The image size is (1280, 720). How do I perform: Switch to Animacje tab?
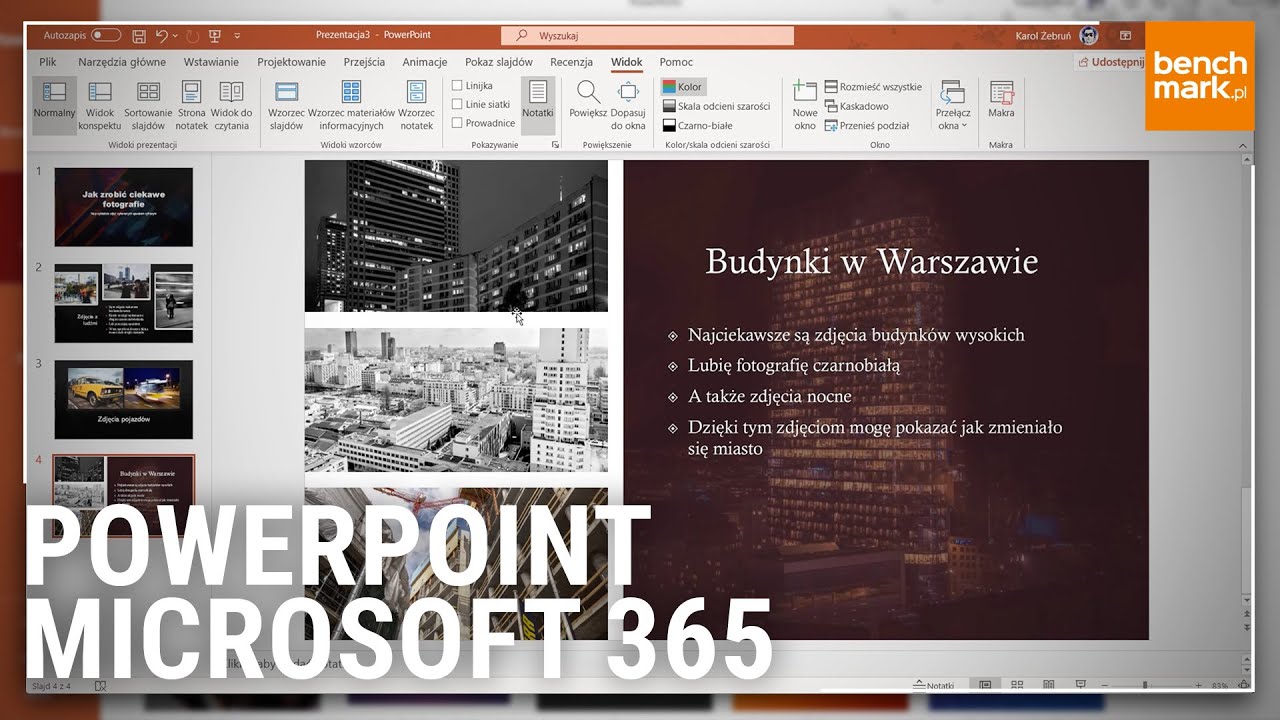click(425, 62)
